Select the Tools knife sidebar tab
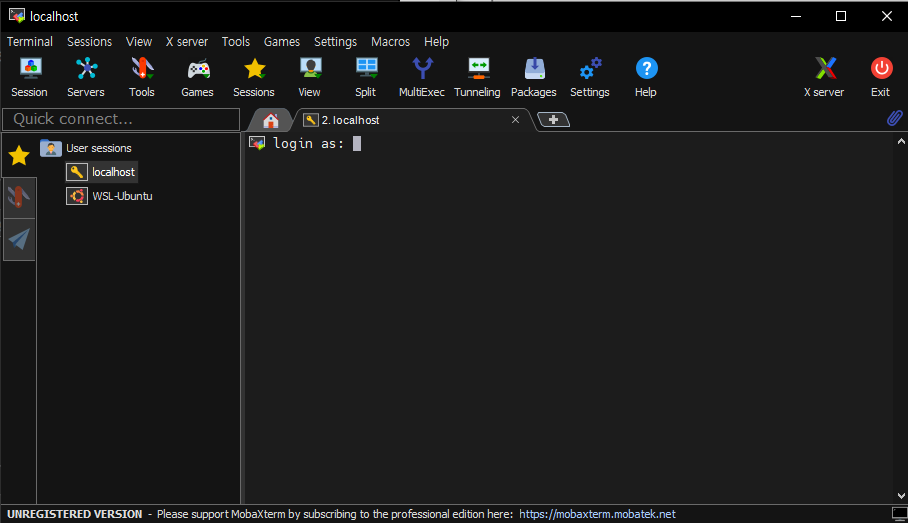Screen dimensions: 908x523 19,198
